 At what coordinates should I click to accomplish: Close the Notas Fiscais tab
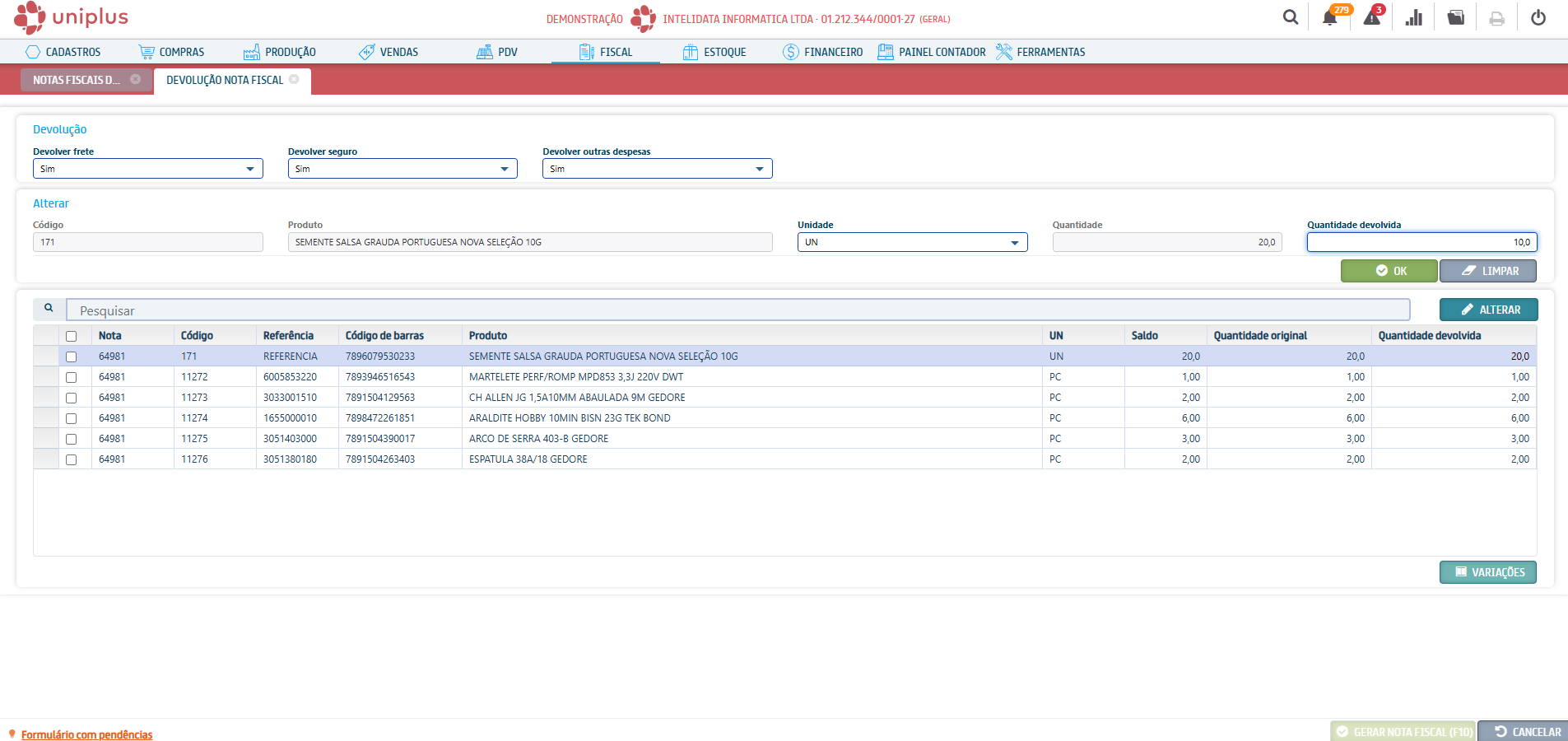[x=136, y=79]
